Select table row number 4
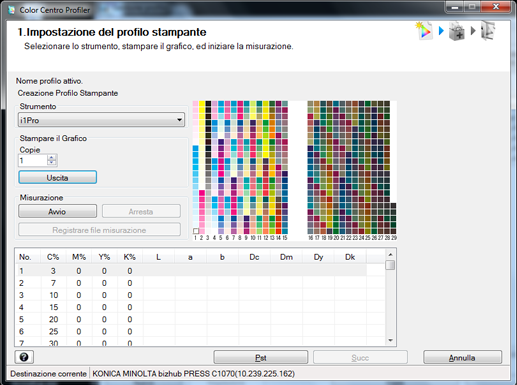This screenshot has width=517, height=385. click(191, 307)
